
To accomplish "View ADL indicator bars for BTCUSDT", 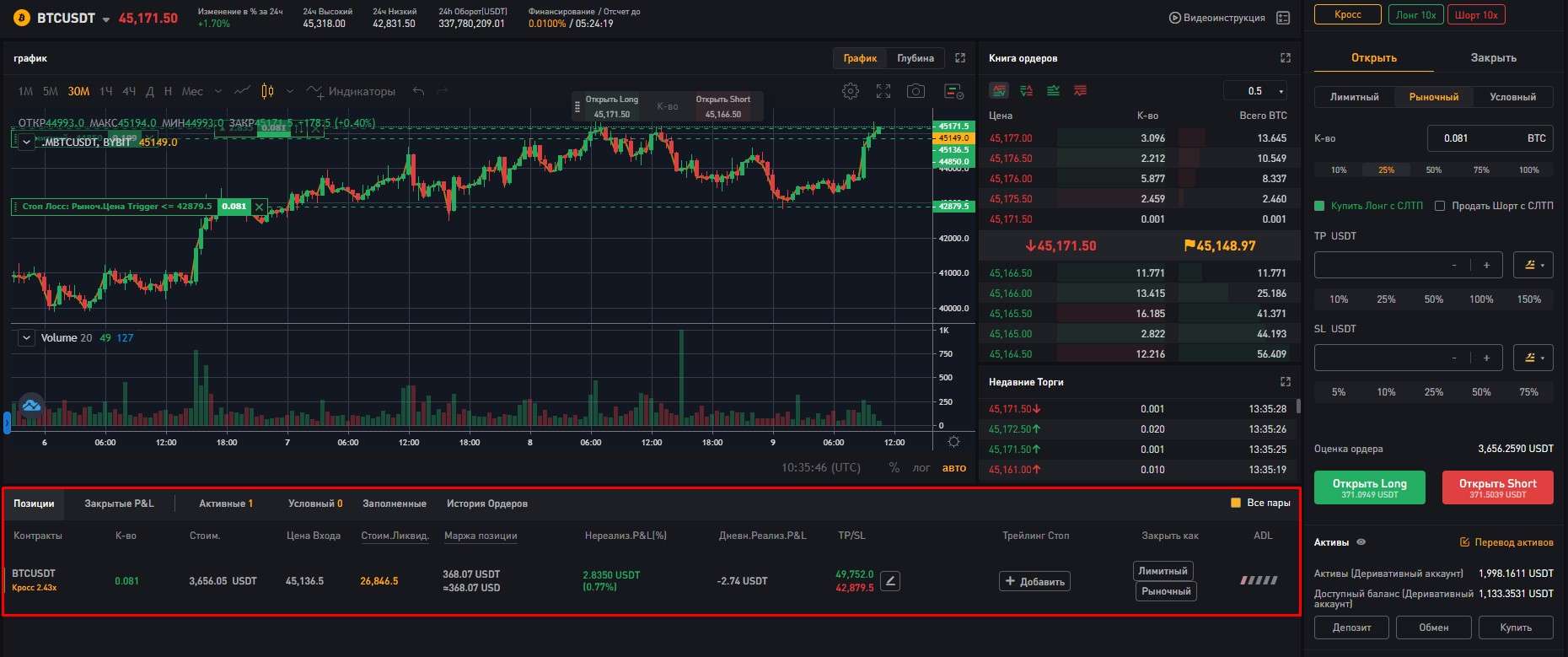I will click(x=1259, y=580).
